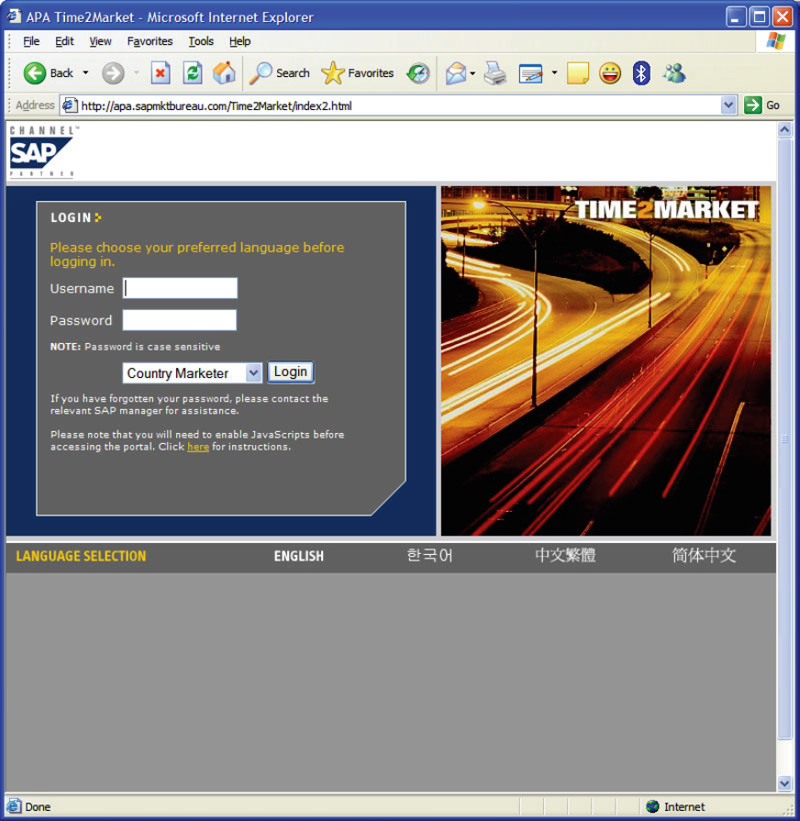Click the Forward arrow icon
The width and height of the screenshot is (800, 821).
(113, 73)
